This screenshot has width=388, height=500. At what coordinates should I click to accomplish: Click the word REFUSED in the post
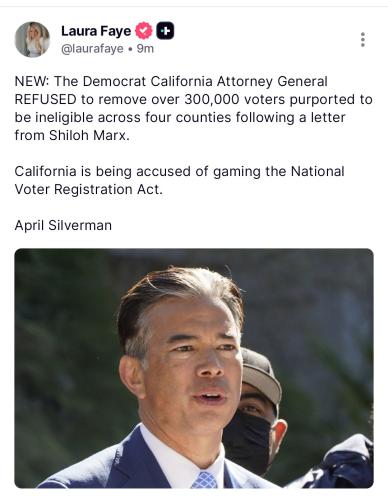click(x=46, y=100)
